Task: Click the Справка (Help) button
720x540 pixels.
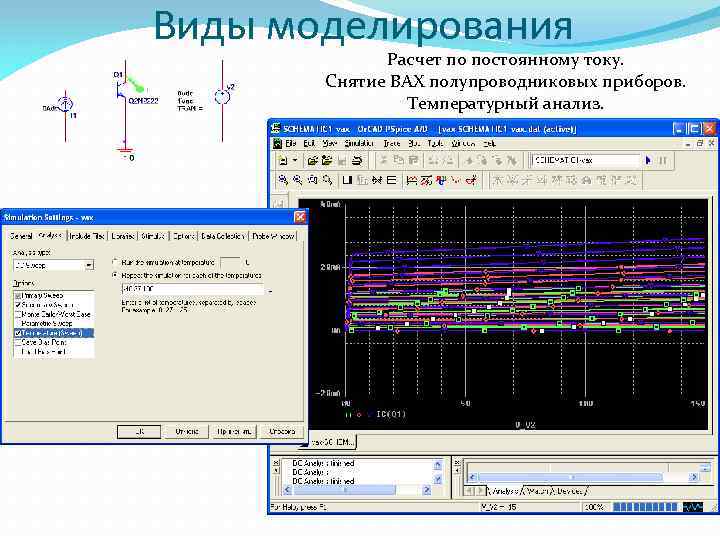Action: coord(281,432)
